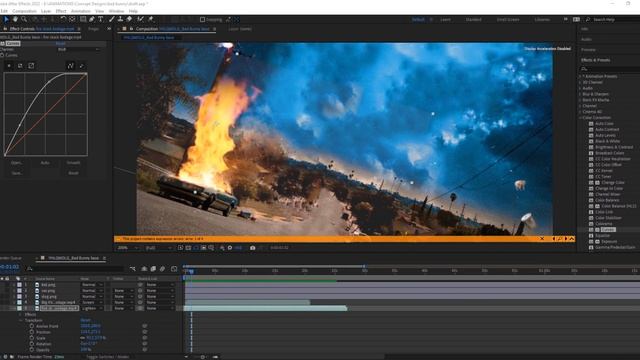Click the Curves graph top-right control point

[x=86, y=74]
